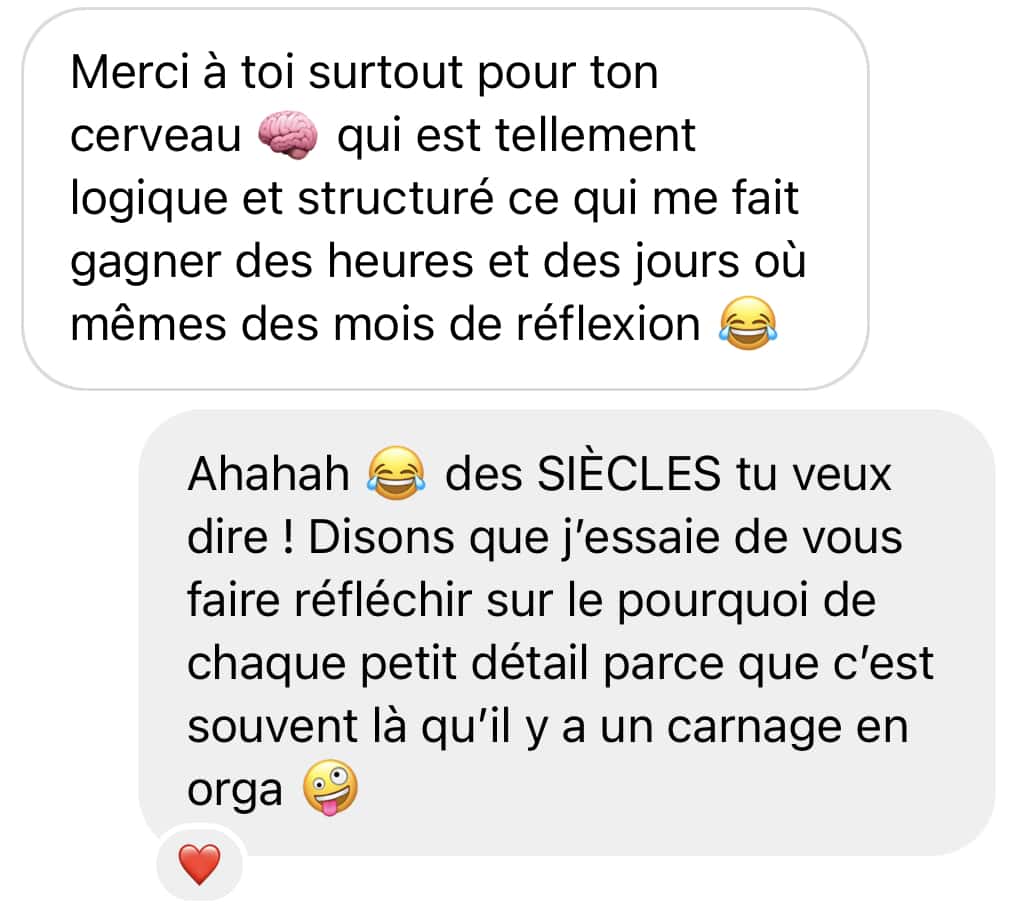Viewport: 1032px width, 917px height.
Task: Select the grey "Ahahah" reply bubble
Action: tap(567, 633)
